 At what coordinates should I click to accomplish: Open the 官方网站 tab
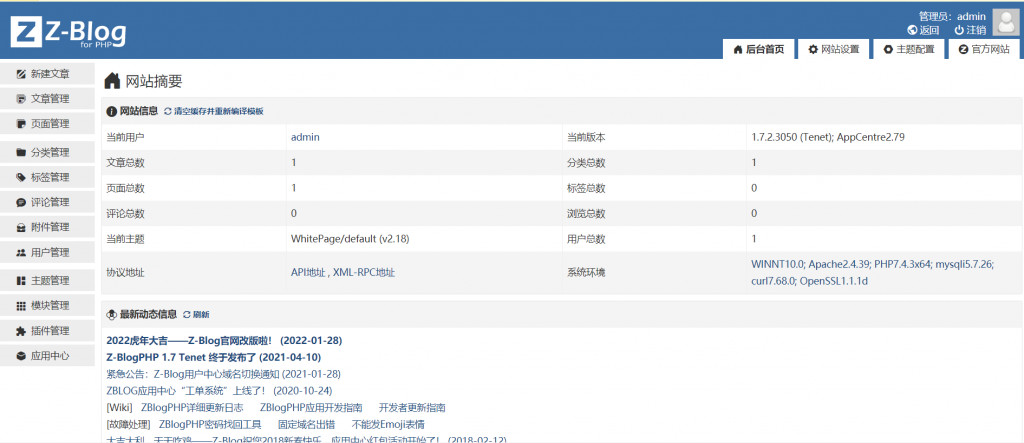point(984,50)
